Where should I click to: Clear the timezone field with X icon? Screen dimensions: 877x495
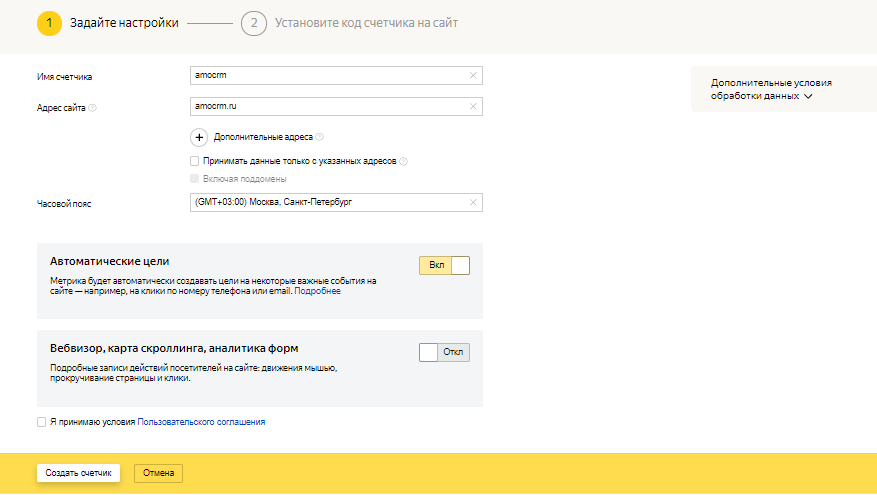(473, 203)
